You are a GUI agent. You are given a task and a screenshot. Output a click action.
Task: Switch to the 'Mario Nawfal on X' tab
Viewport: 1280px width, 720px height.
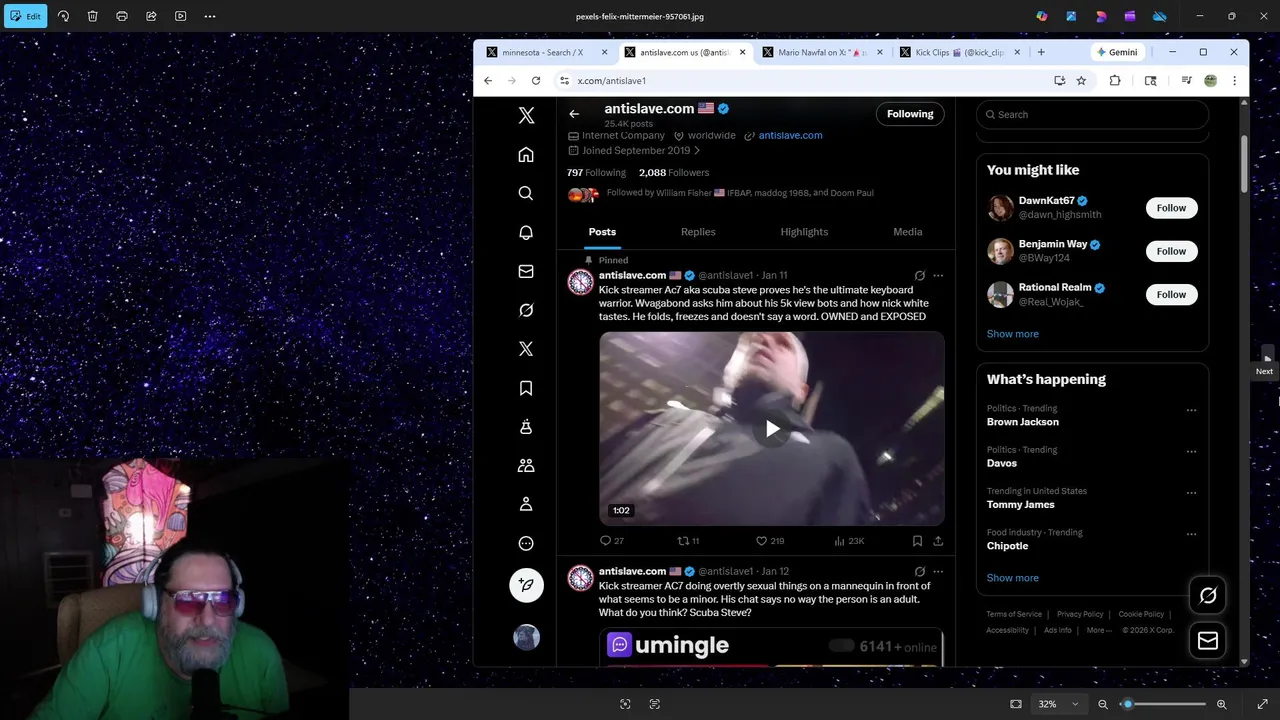point(823,52)
